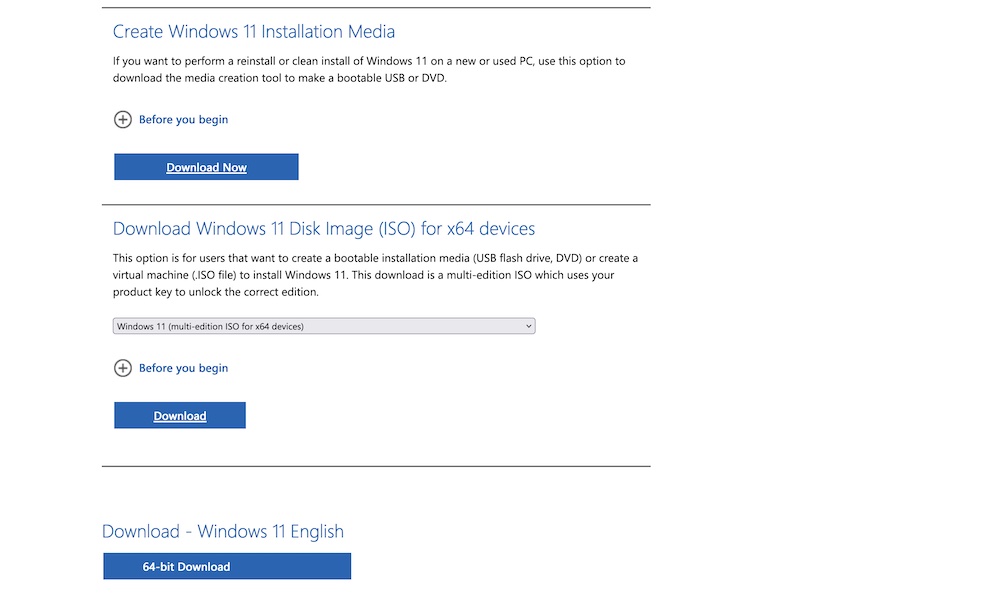1000x600 pixels.
Task: Open the Windows 11 multi-edition ISO dropdown
Action: (324, 326)
